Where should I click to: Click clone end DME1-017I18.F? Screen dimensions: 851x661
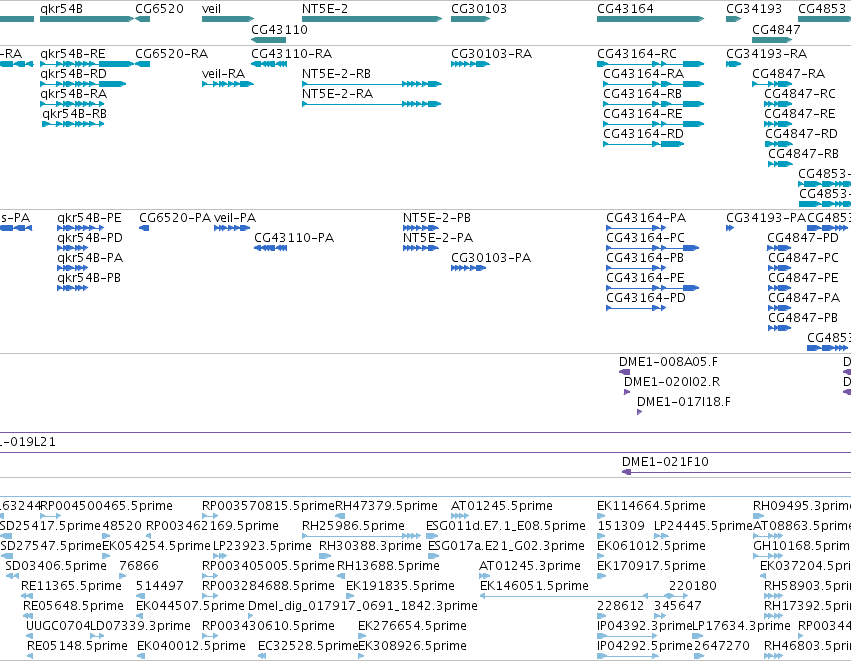point(684,402)
